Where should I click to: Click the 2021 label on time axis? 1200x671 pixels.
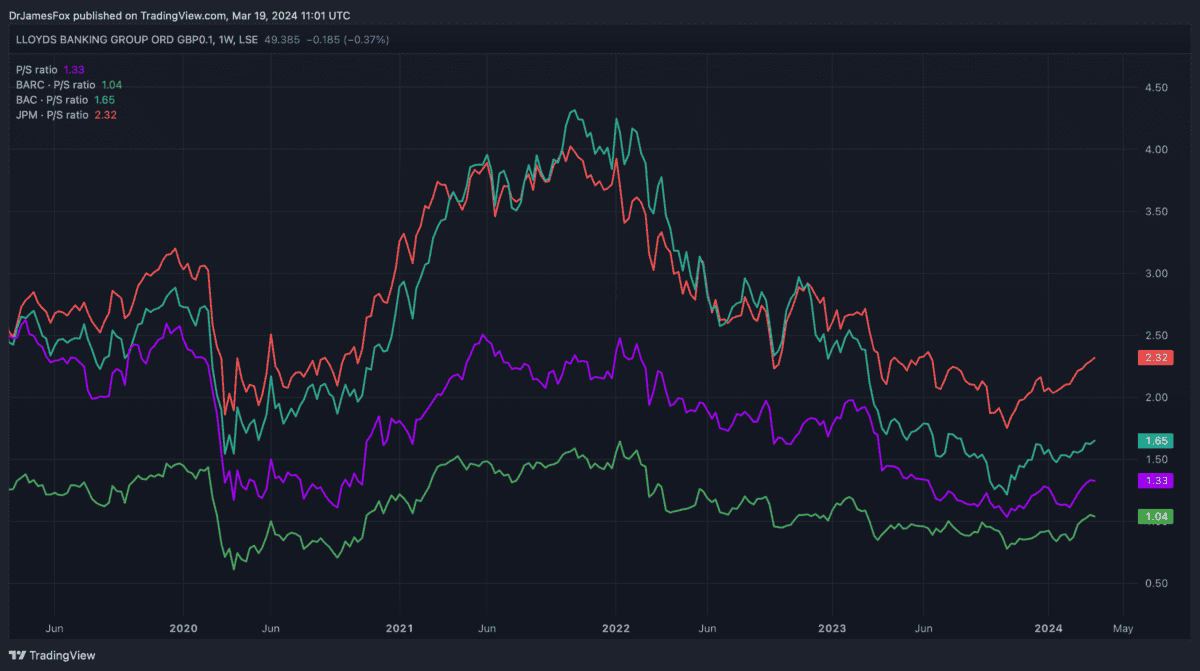[399, 628]
